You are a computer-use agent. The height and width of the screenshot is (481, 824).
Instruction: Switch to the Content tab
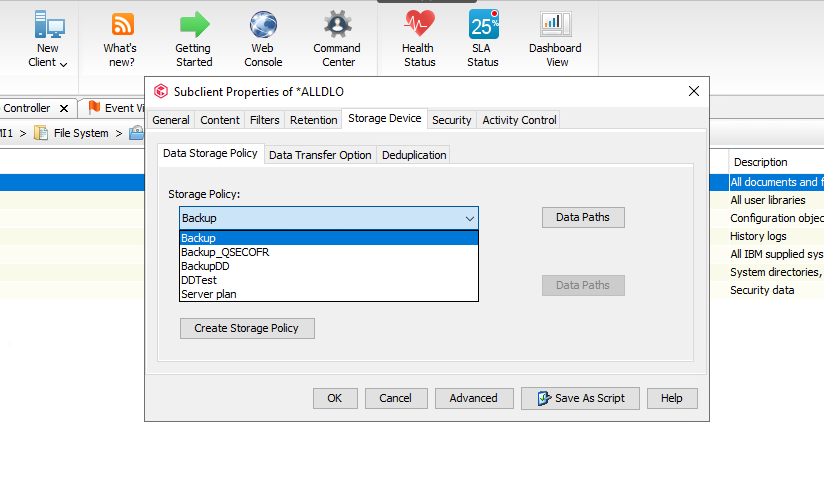pos(220,120)
